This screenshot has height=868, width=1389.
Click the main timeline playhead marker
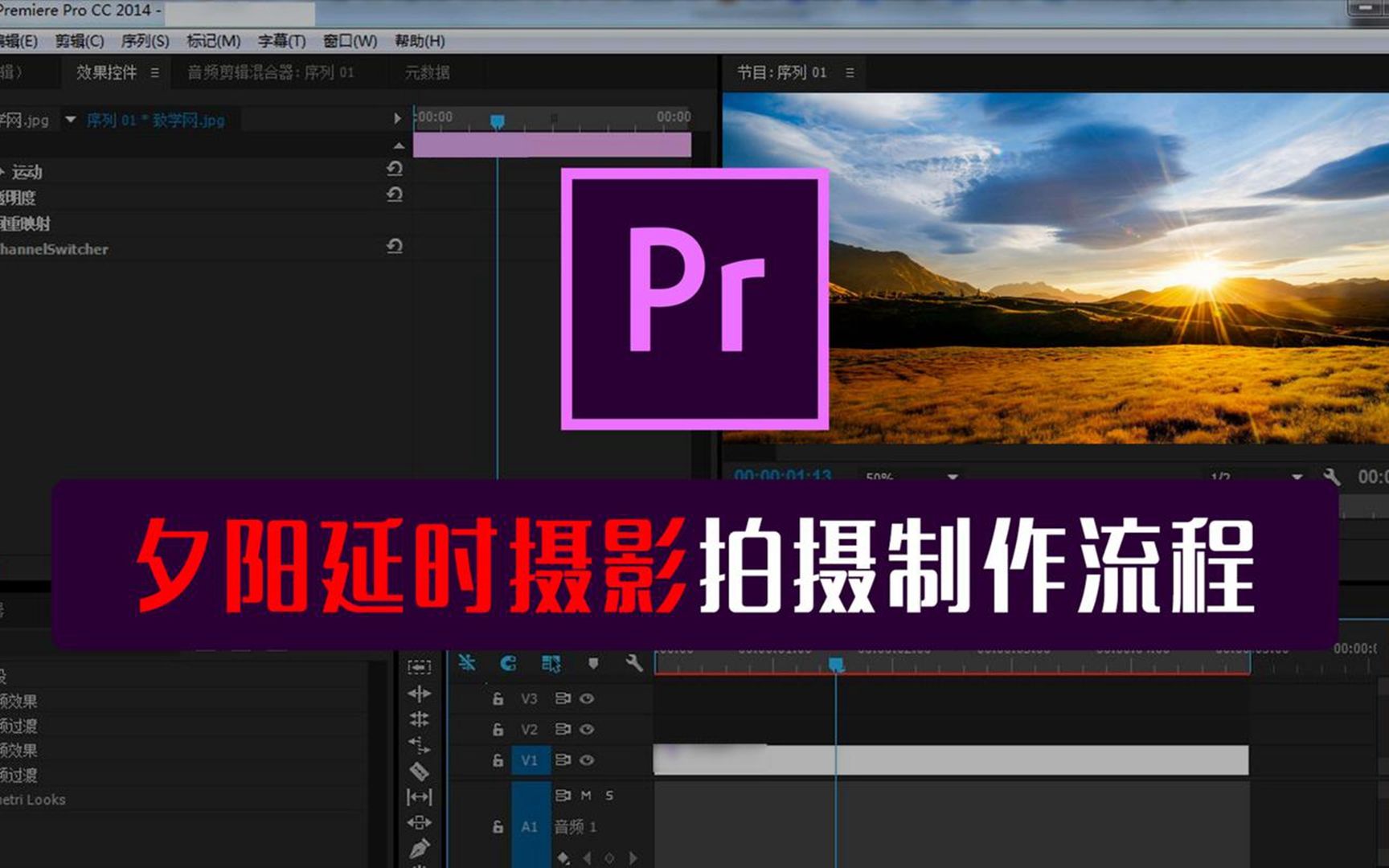coord(836,664)
